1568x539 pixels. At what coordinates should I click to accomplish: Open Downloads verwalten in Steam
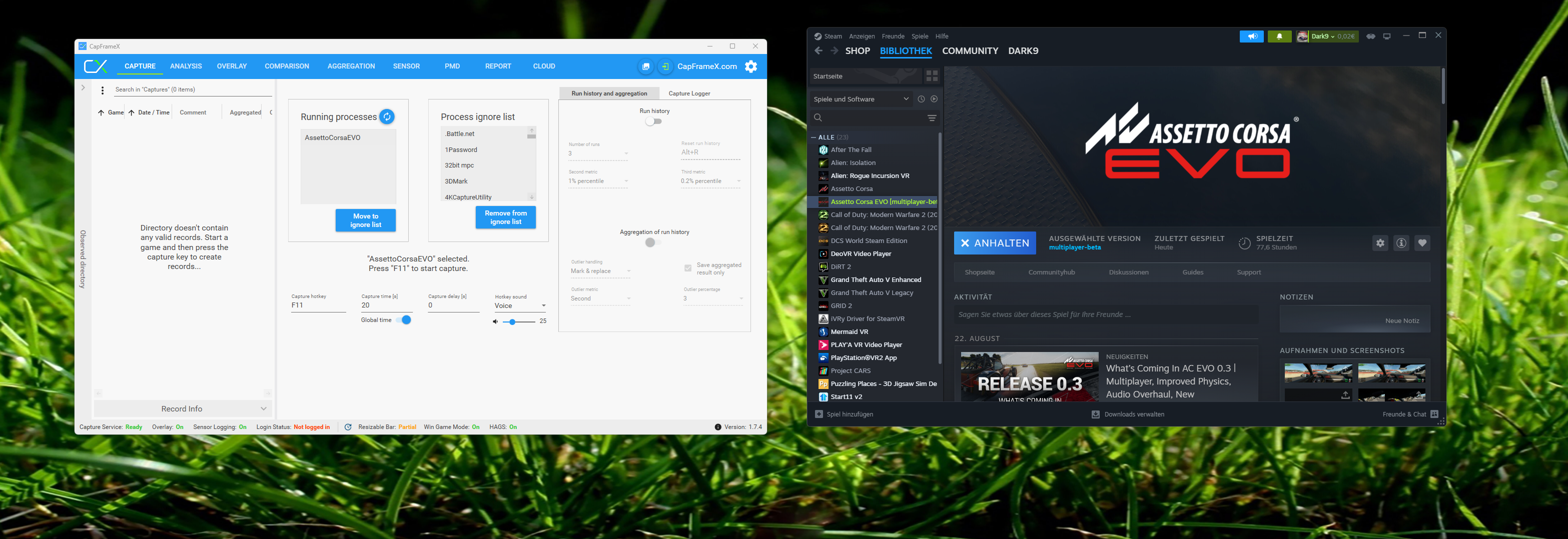[1128, 414]
